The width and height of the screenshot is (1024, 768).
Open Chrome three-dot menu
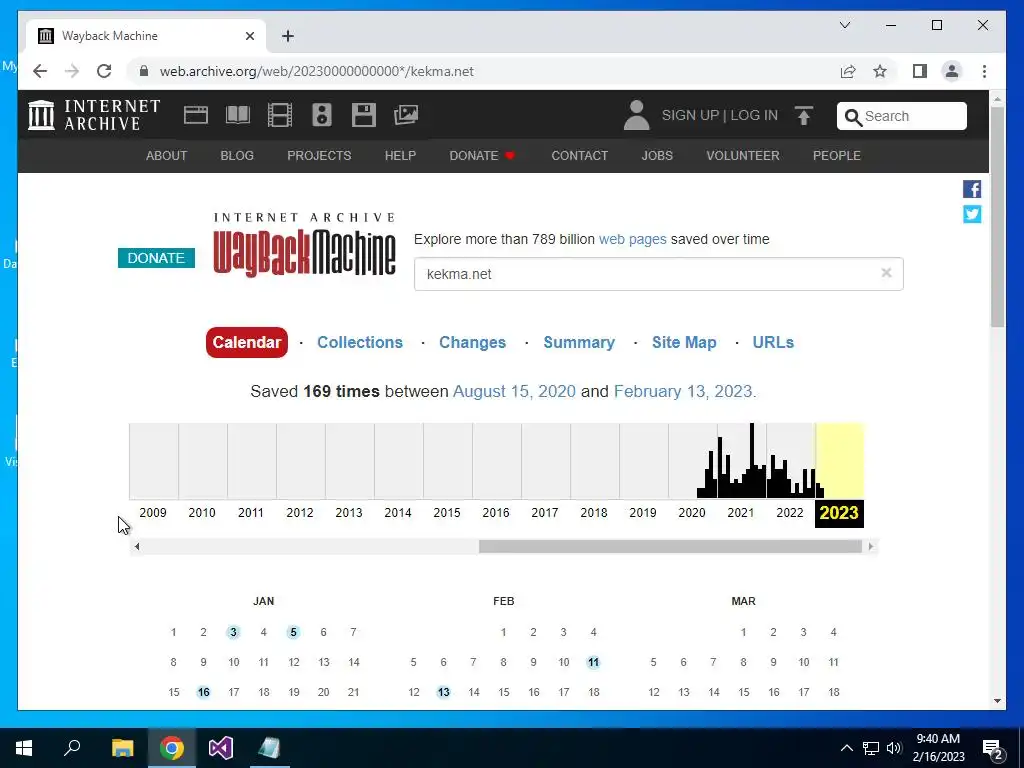tap(984, 71)
